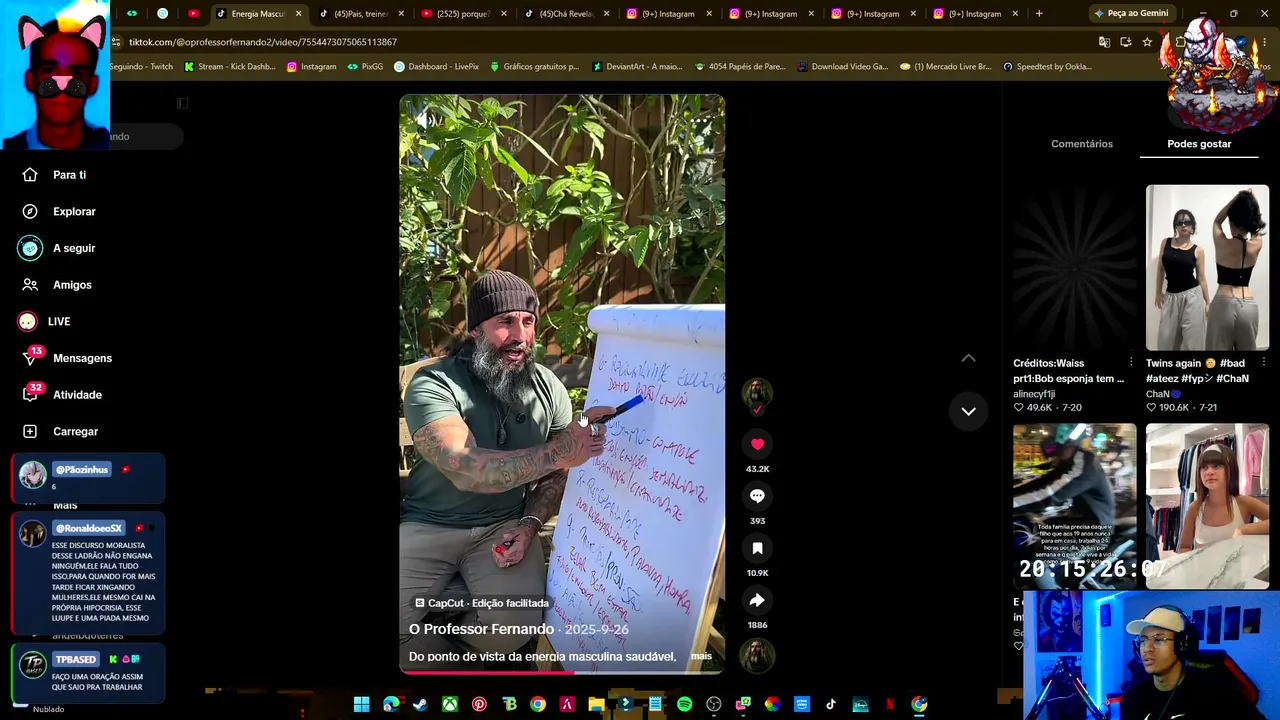Go to previous video with up chevron
The image size is (1280, 720).
(968, 358)
